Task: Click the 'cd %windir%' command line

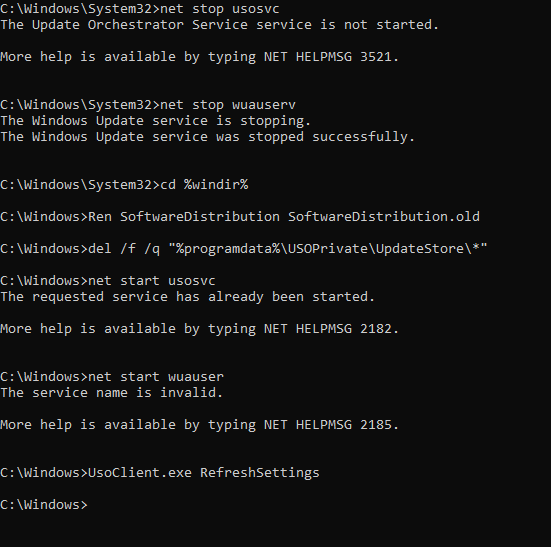Action: coord(124,185)
